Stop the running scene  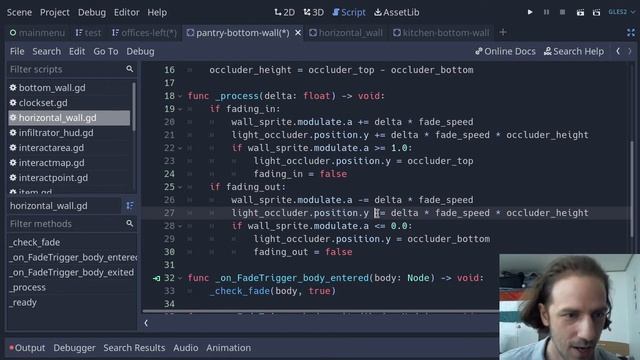click(562, 12)
